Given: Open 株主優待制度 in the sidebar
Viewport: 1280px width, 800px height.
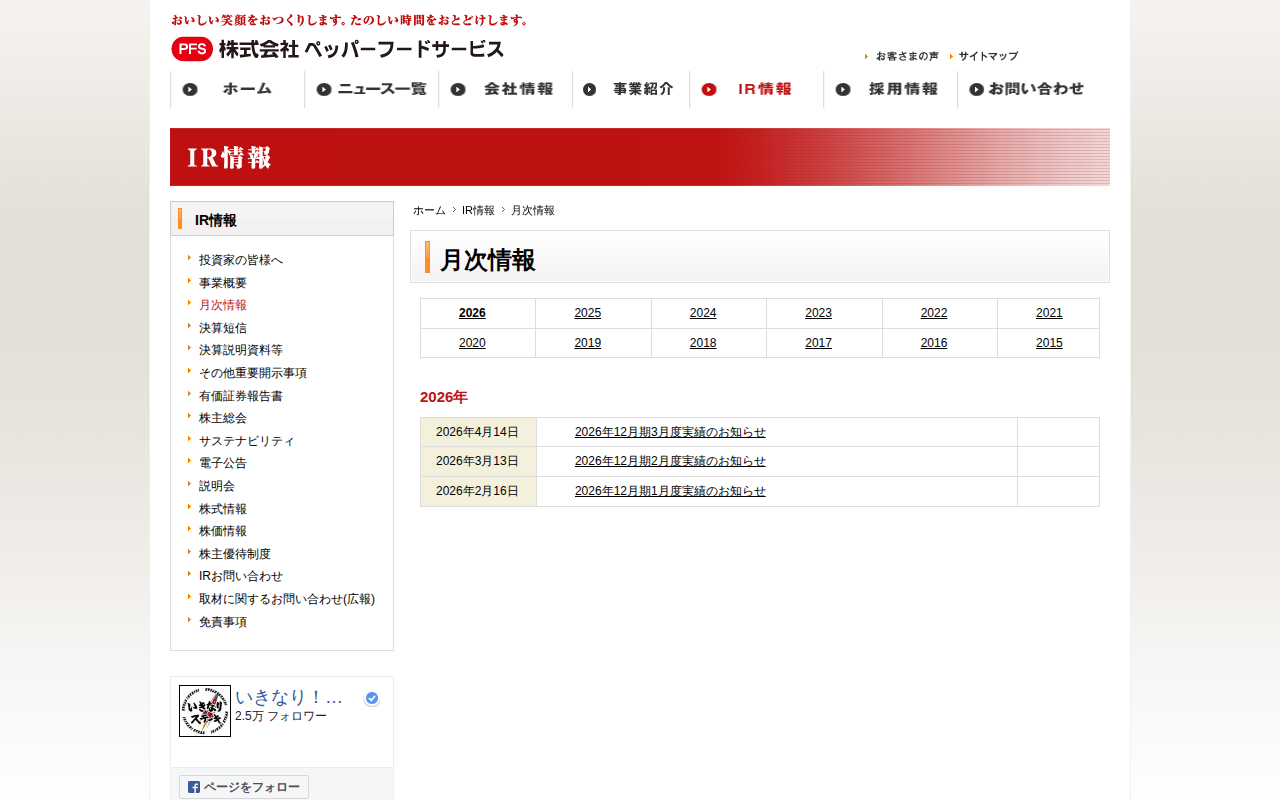Looking at the screenshot, I should click(235, 554).
